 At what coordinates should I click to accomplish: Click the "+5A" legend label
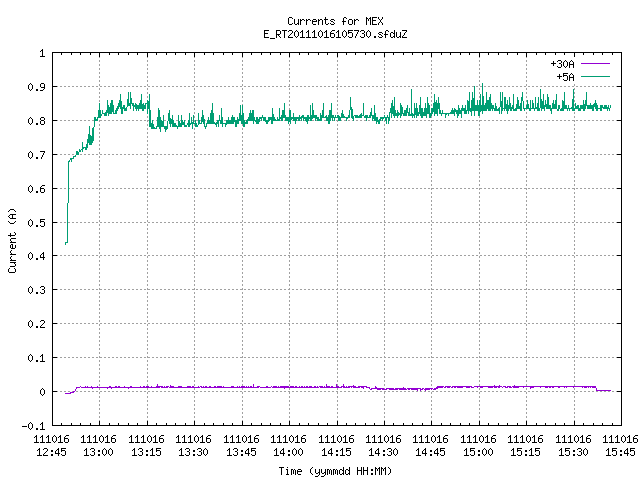[x=565, y=77]
